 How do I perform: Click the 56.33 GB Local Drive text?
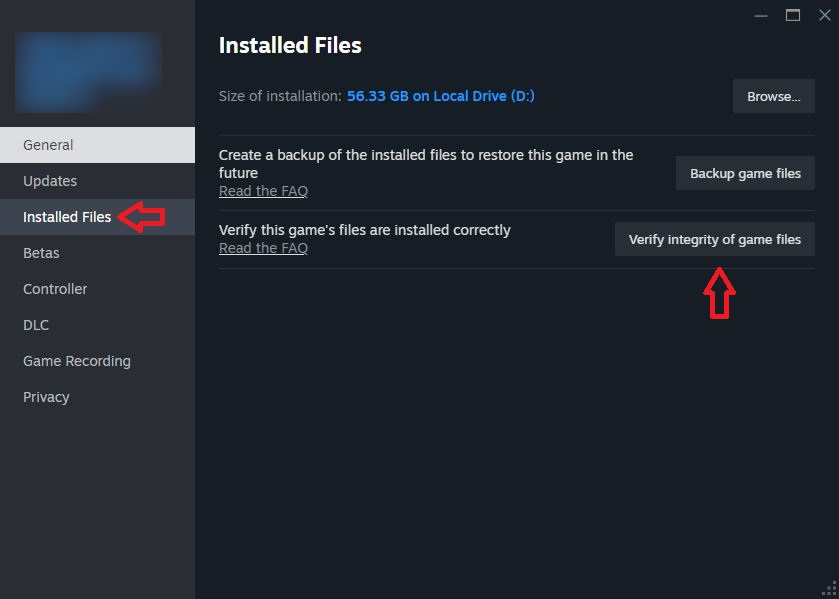441,96
